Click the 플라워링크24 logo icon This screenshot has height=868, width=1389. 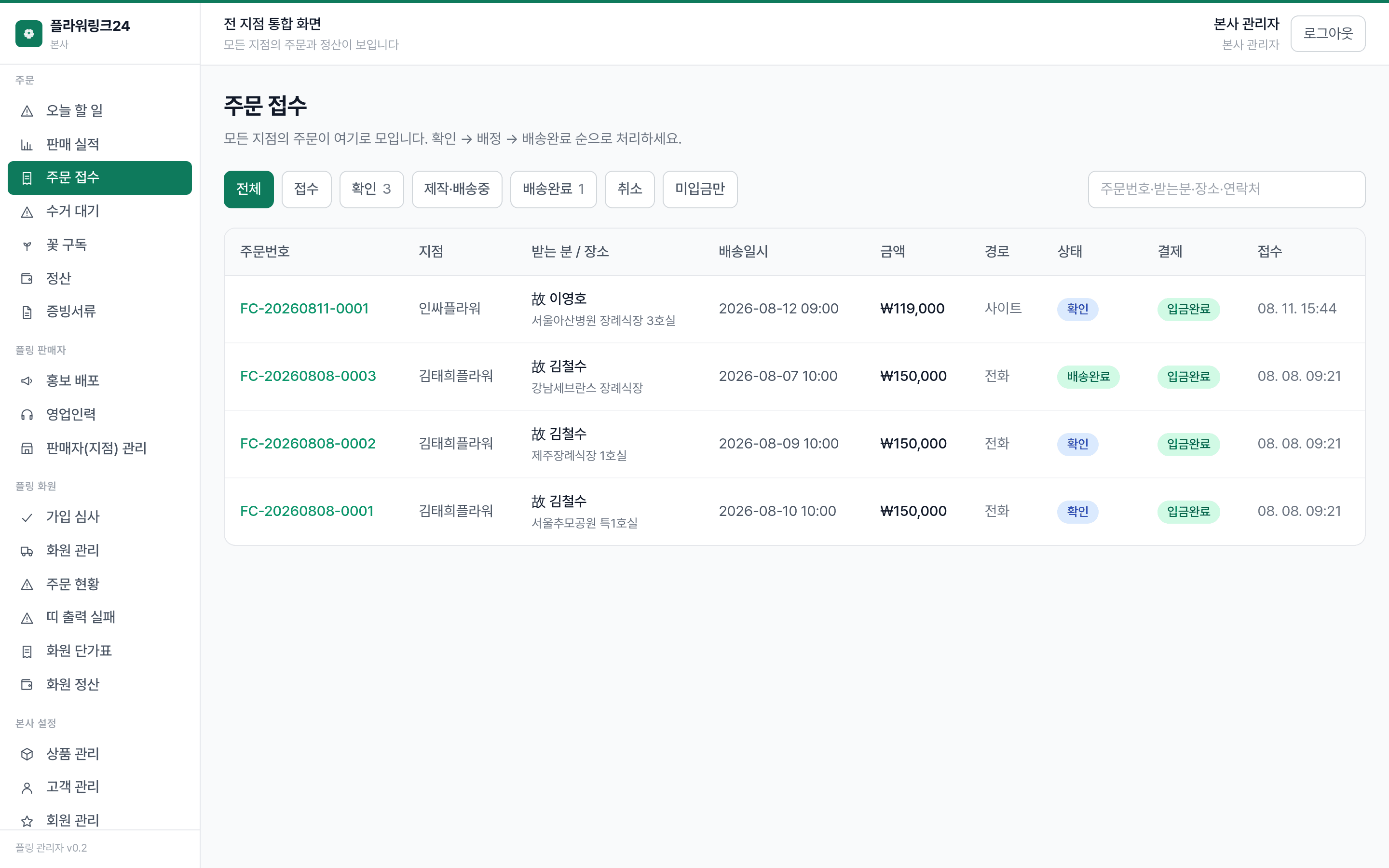(x=29, y=34)
